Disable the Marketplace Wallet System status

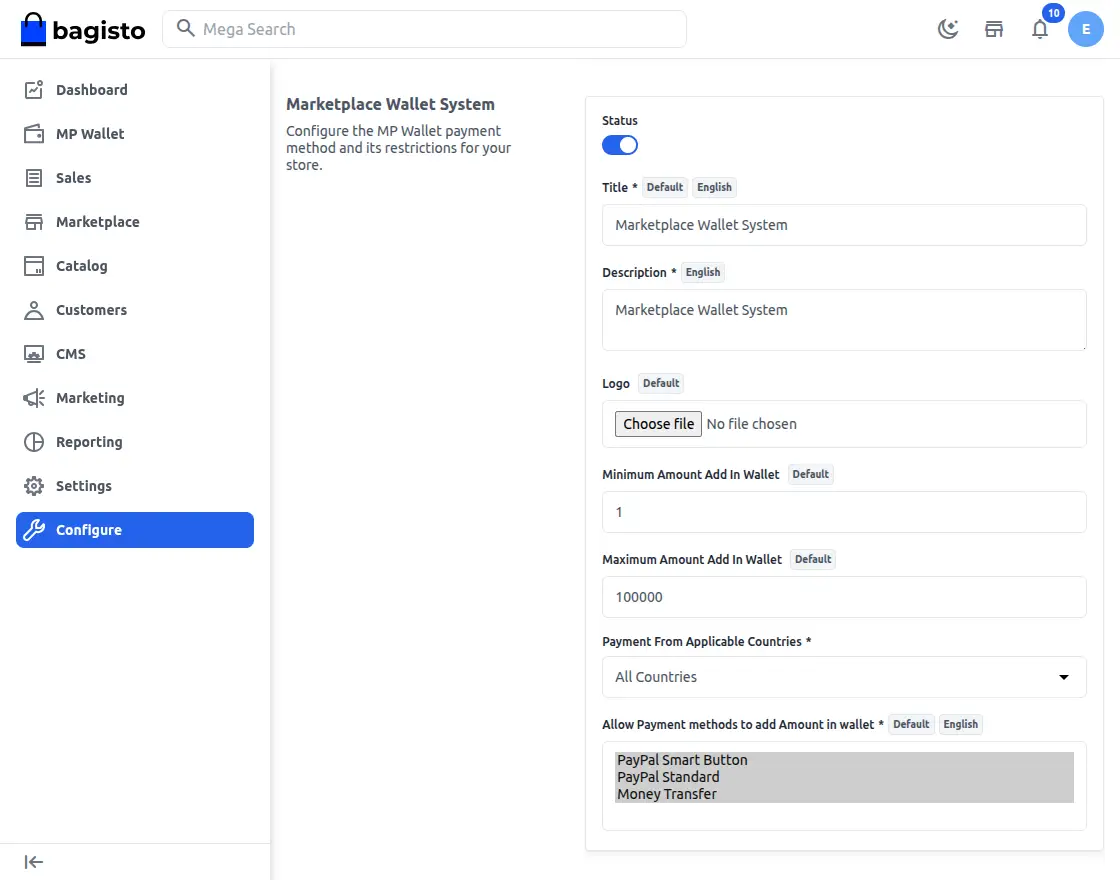tap(620, 145)
